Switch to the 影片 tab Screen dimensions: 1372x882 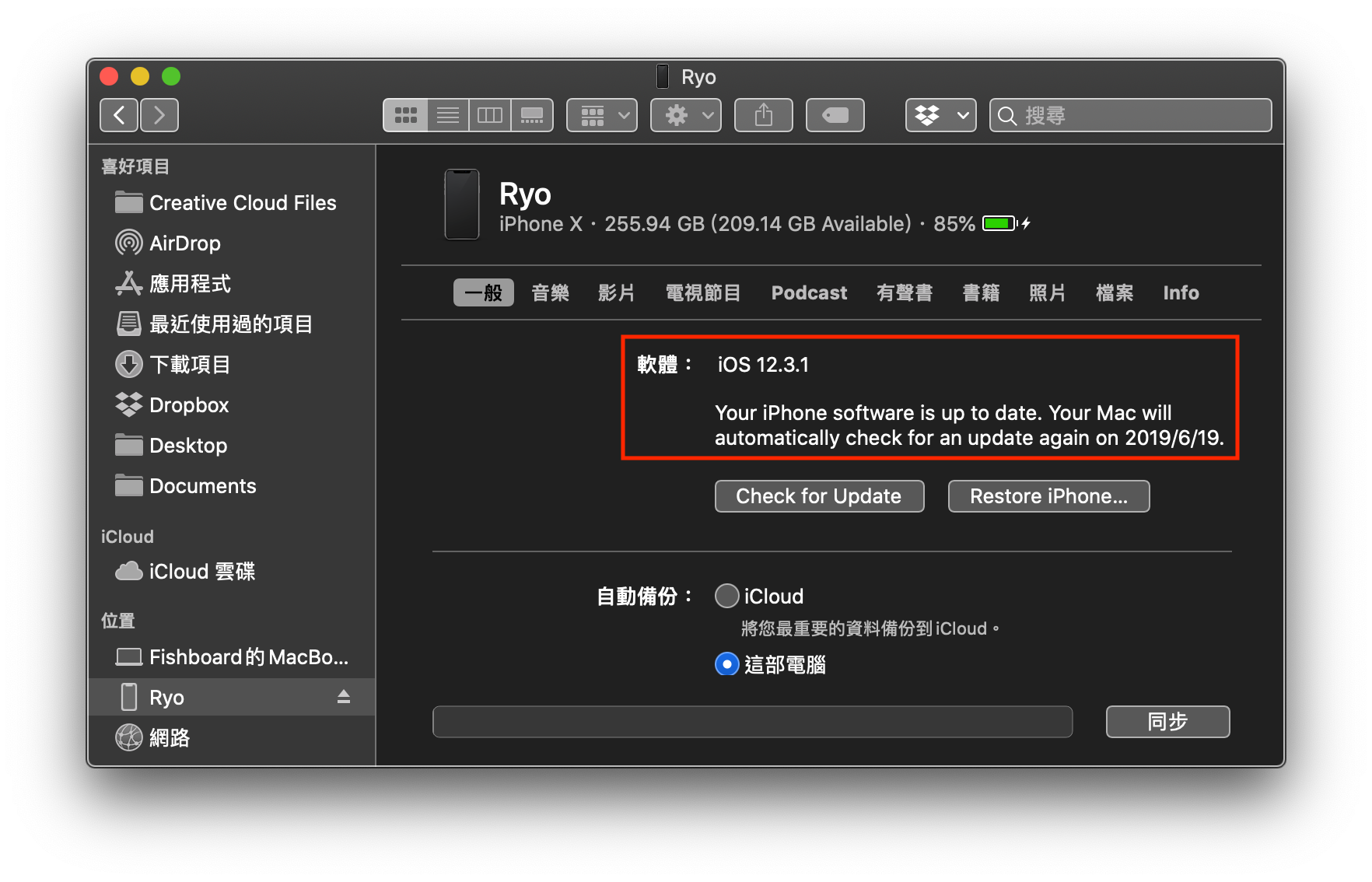(x=617, y=292)
